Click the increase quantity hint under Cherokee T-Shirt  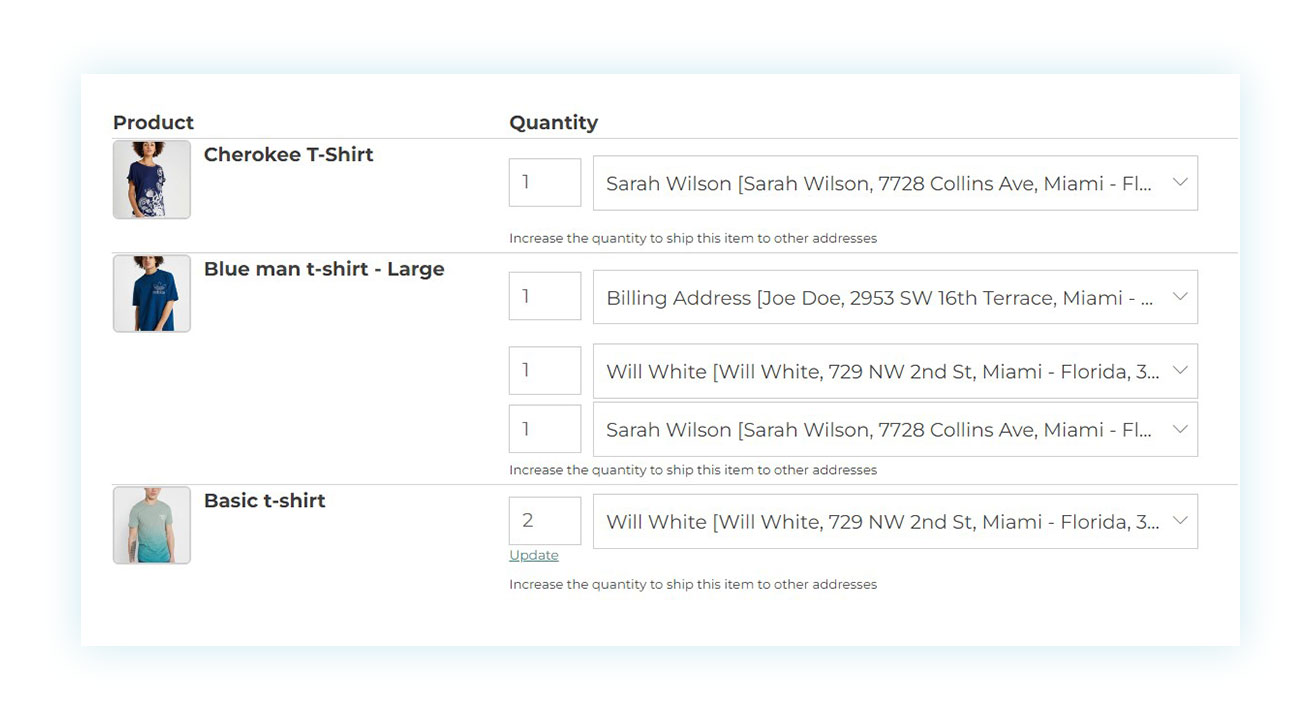click(x=693, y=238)
